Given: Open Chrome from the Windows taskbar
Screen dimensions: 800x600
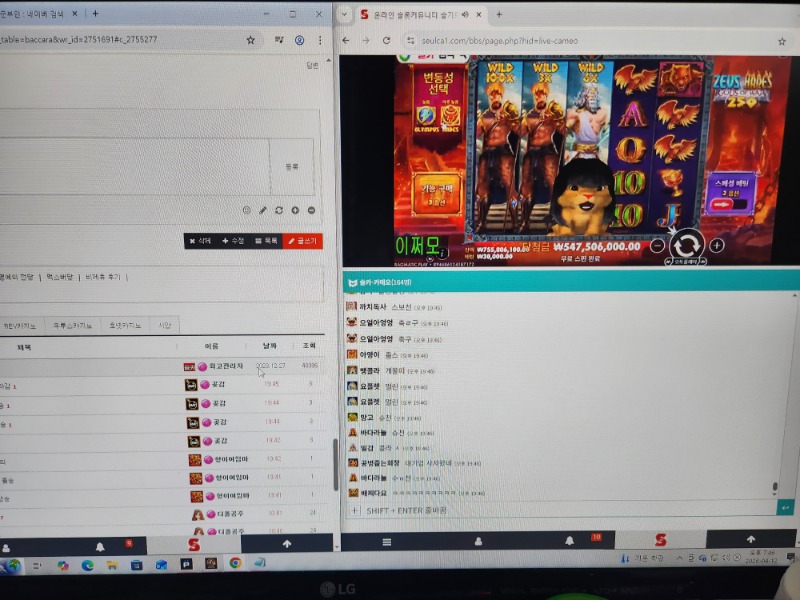Looking at the screenshot, I should pyautogui.click(x=235, y=564).
